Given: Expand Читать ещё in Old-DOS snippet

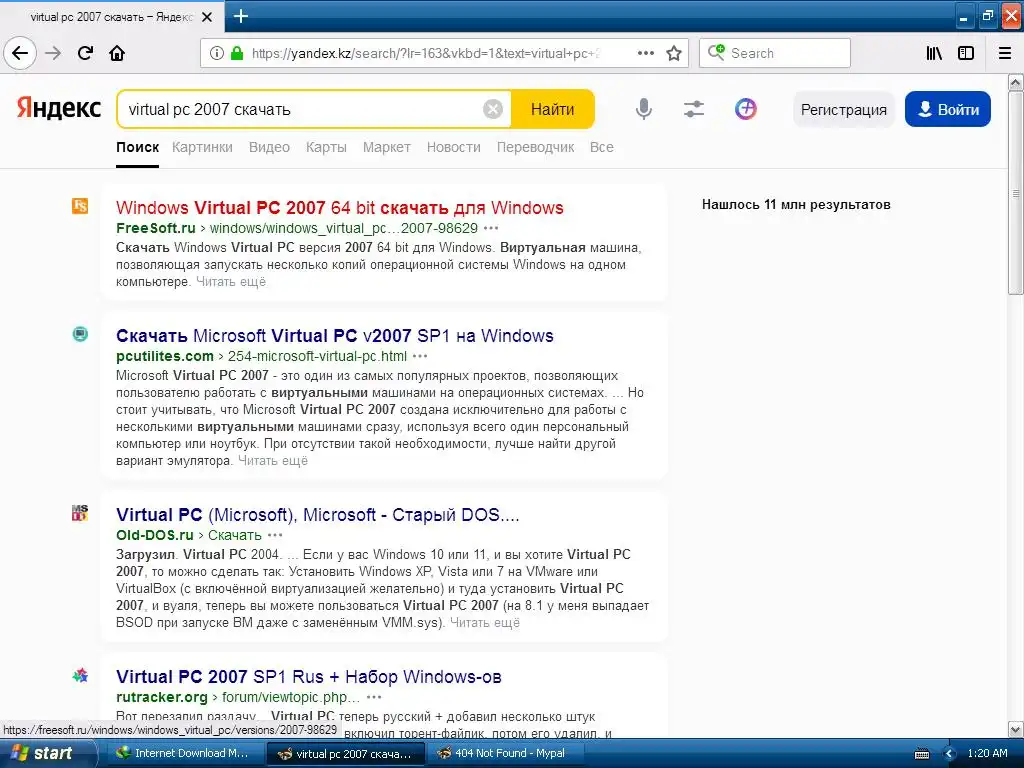Looking at the screenshot, I should click(485, 622).
